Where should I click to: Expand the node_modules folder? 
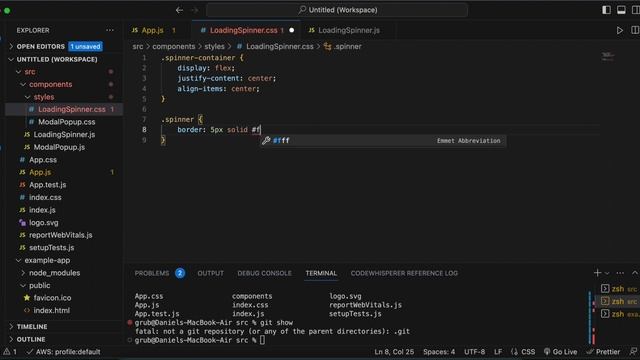pyautogui.click(x=54, y=273)
